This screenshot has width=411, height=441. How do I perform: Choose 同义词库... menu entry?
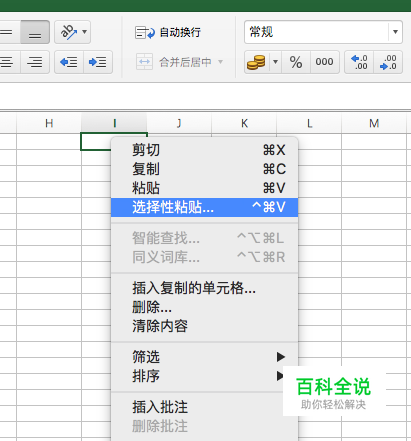click(x=204, y=257)
